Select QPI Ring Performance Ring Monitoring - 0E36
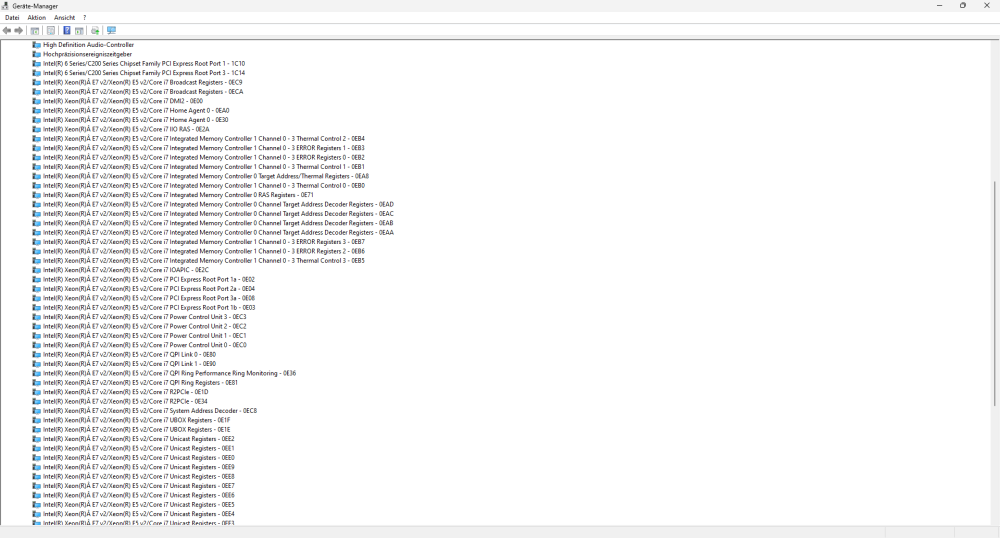Screen dimensions: 1000x538 click(x=170, y=373)
